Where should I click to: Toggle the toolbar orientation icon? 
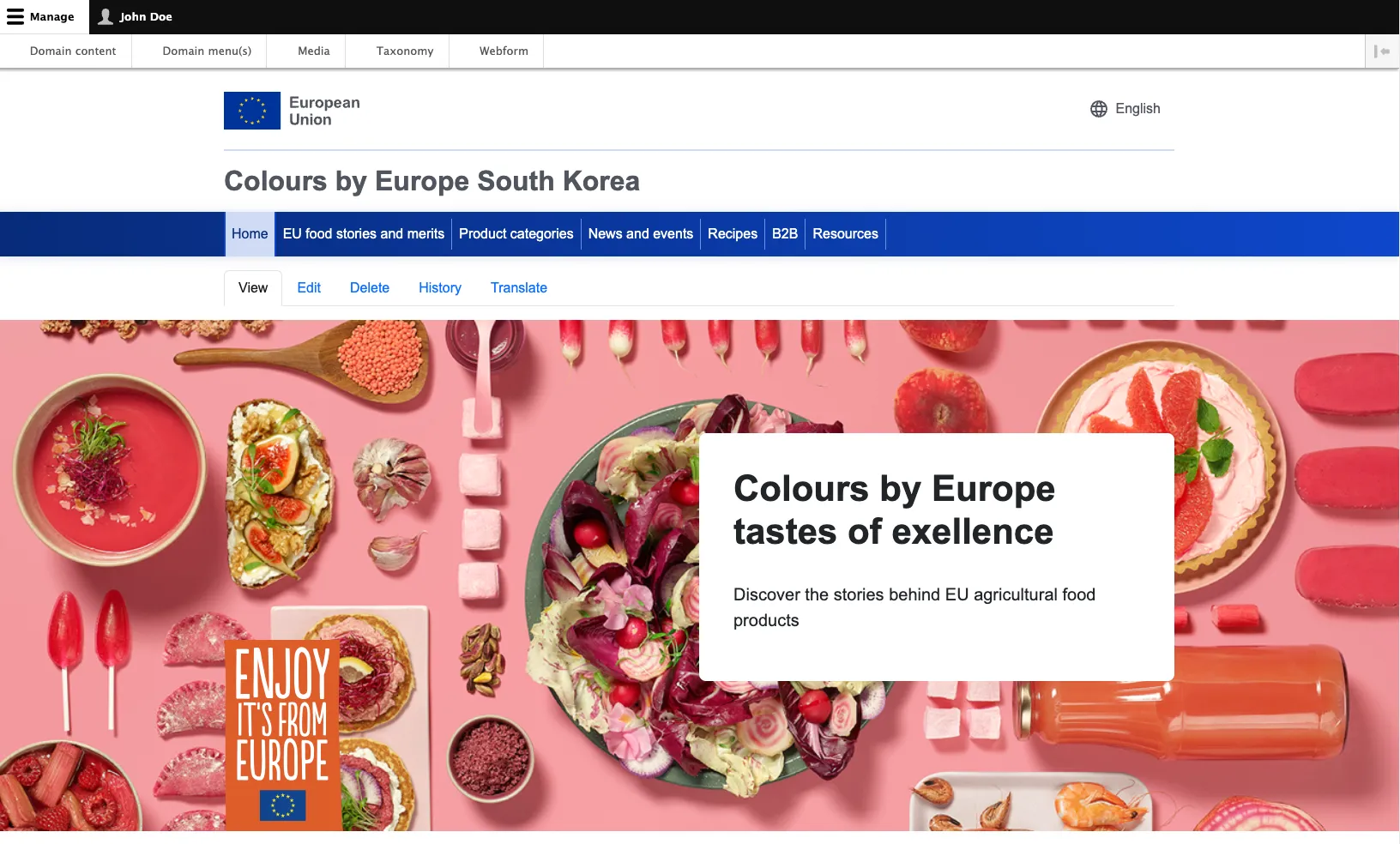[x=1381, y=51]
